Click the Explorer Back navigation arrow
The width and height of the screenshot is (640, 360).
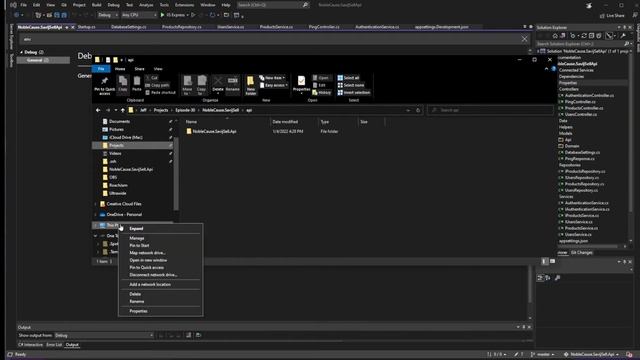tap(98, 110)
